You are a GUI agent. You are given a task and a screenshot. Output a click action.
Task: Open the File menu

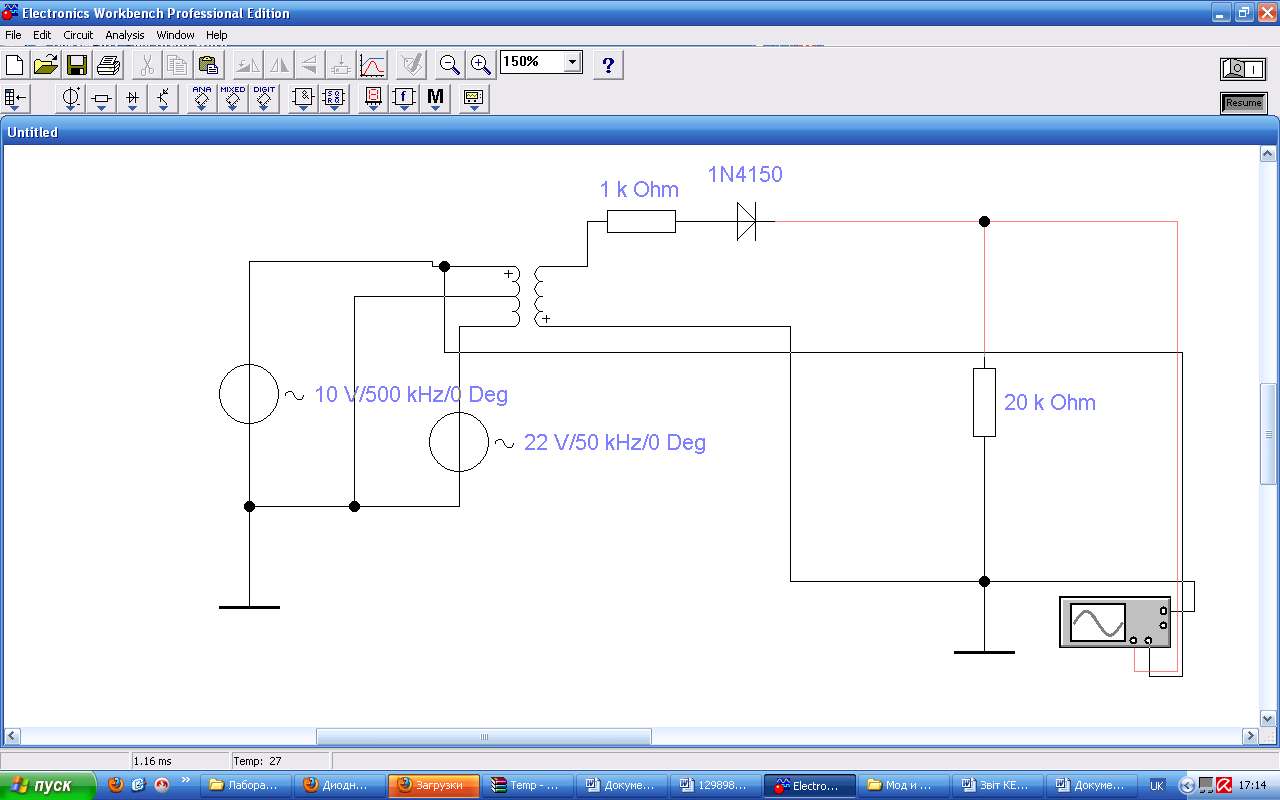coord(13,35)
